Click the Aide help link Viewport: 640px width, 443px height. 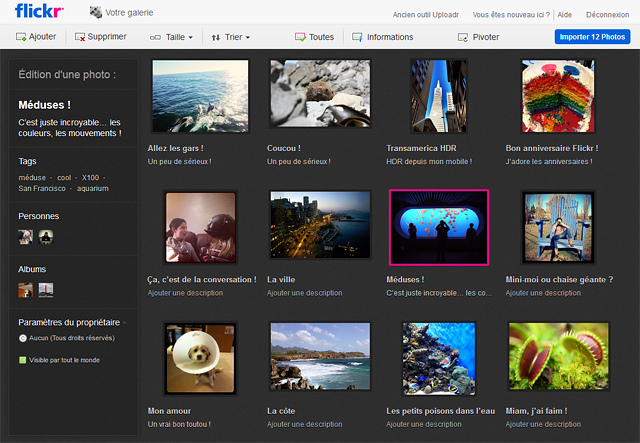click(565, 15)
